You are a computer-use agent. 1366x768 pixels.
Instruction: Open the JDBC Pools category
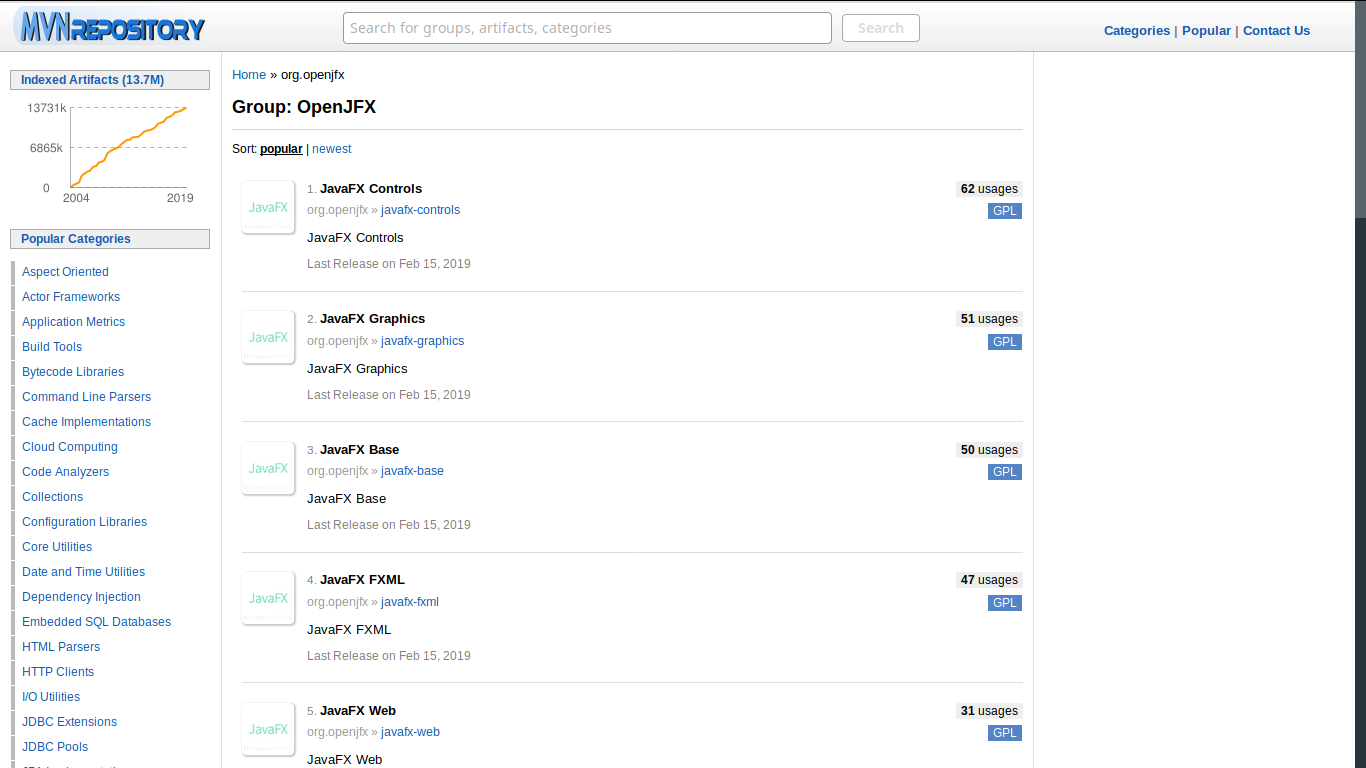coord(55,747)
